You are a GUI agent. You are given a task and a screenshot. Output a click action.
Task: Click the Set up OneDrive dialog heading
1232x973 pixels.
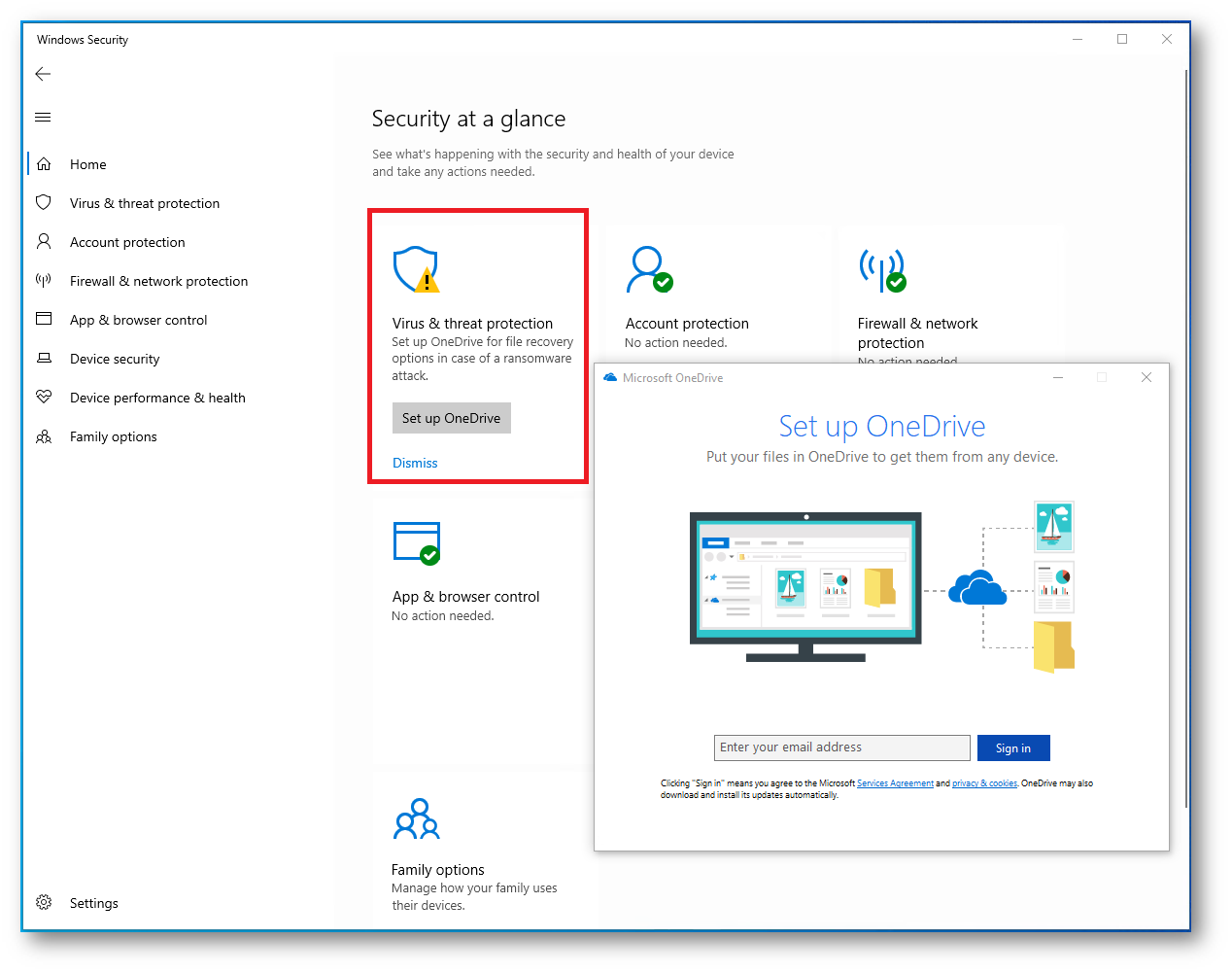pos(882,426)
